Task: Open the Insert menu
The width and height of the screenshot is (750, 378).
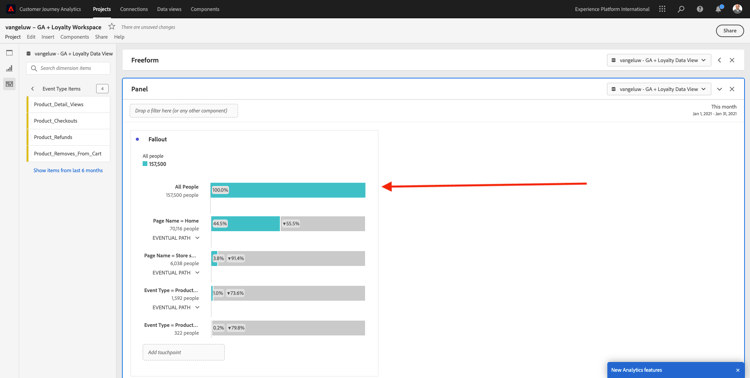Action: (48, 37)
